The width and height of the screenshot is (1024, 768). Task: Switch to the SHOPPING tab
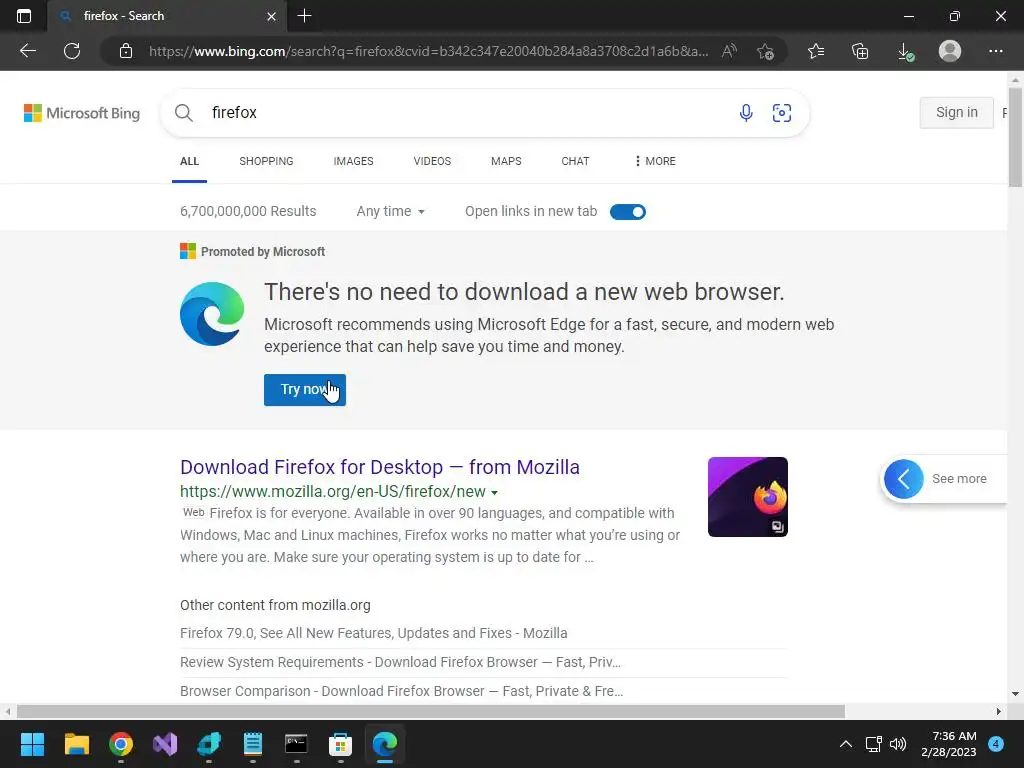click(x=266, y=161)
